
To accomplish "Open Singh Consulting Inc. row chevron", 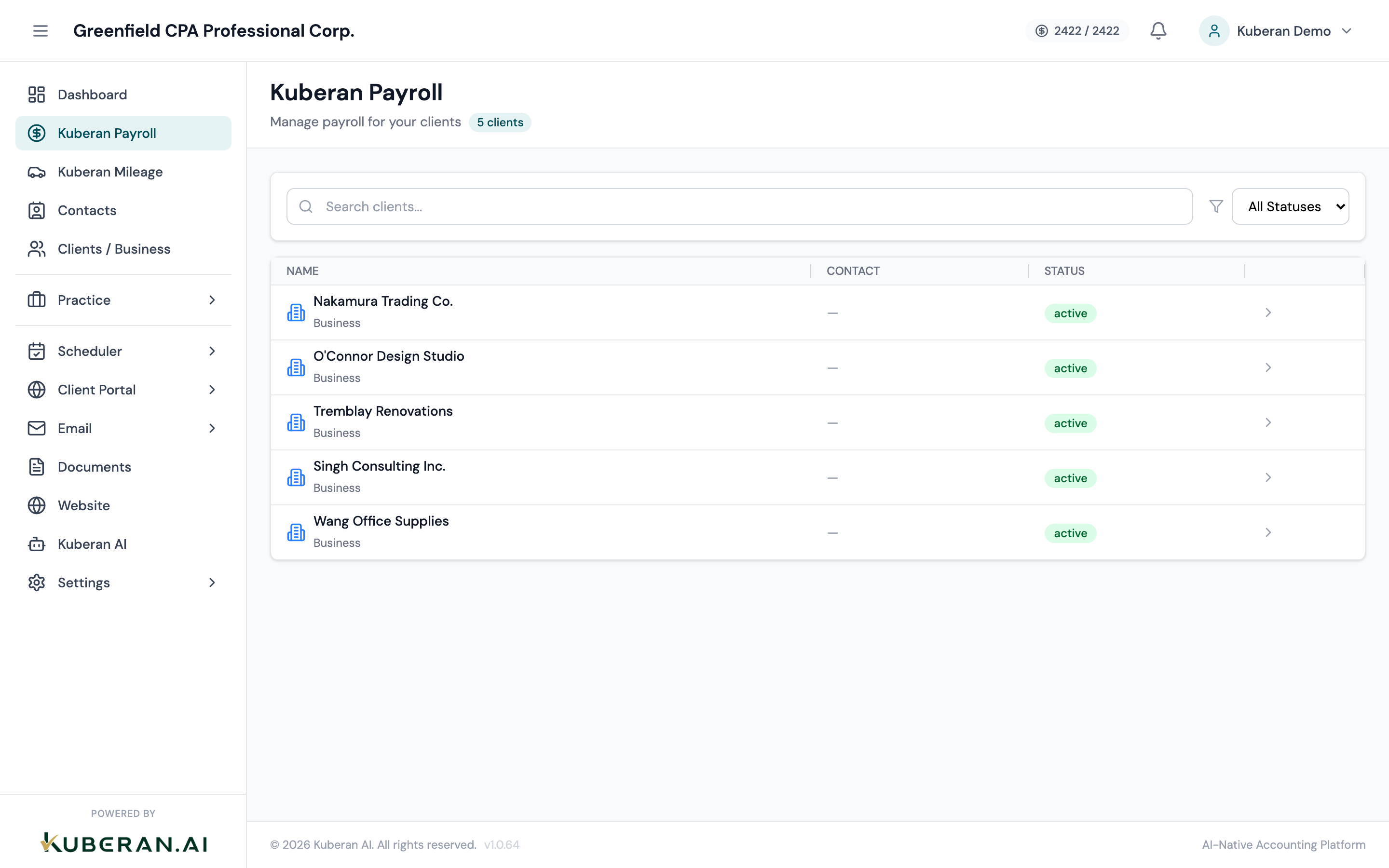I will click(x=1268, y=477).
